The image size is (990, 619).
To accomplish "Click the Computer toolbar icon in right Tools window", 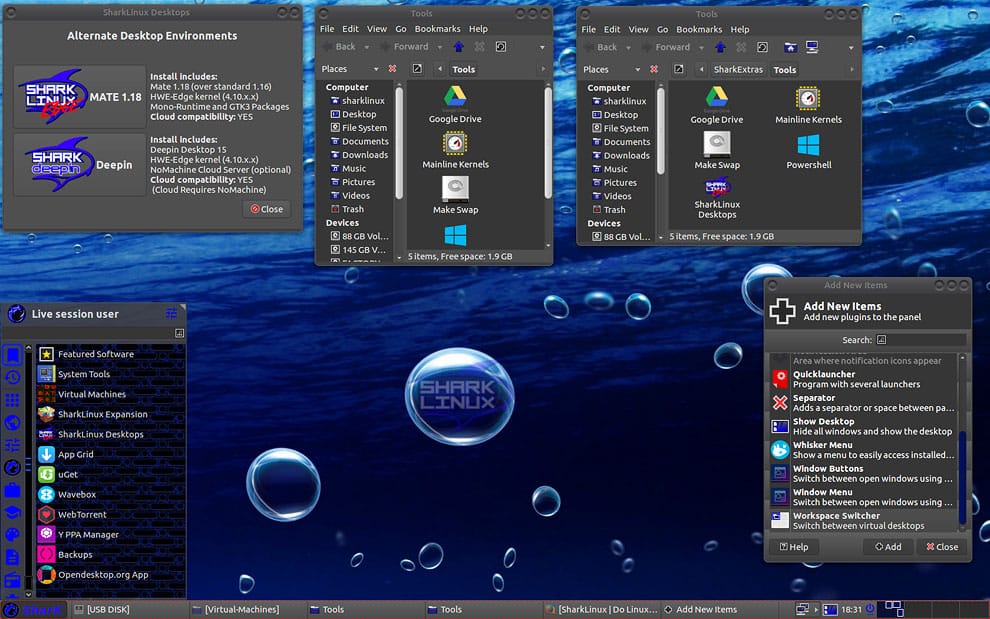I will click(812, 47).
